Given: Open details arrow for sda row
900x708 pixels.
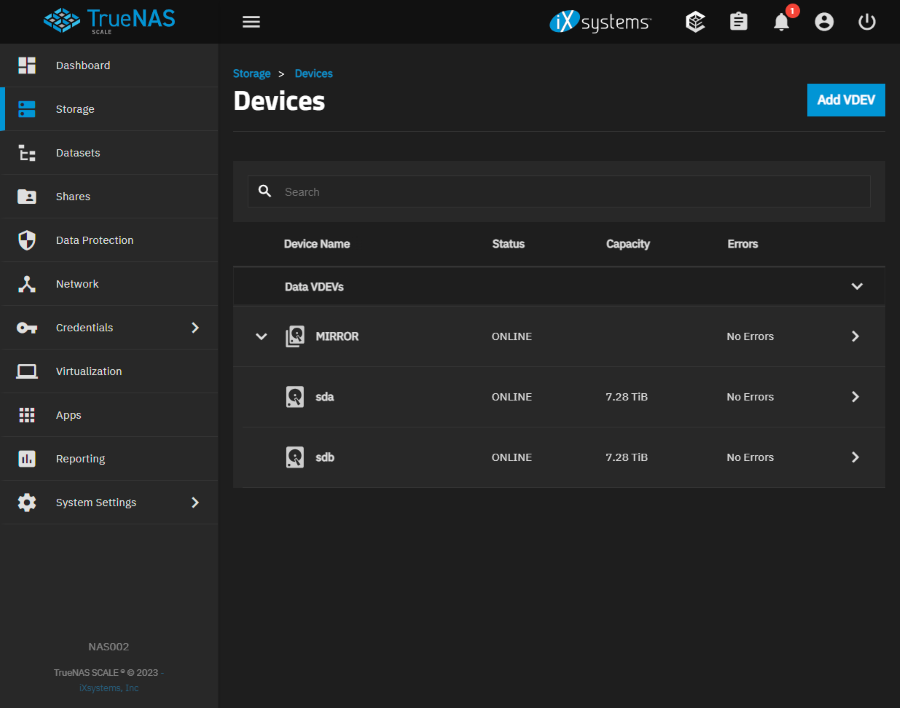Looking at the screenshot, I should [x=855, y=397].
